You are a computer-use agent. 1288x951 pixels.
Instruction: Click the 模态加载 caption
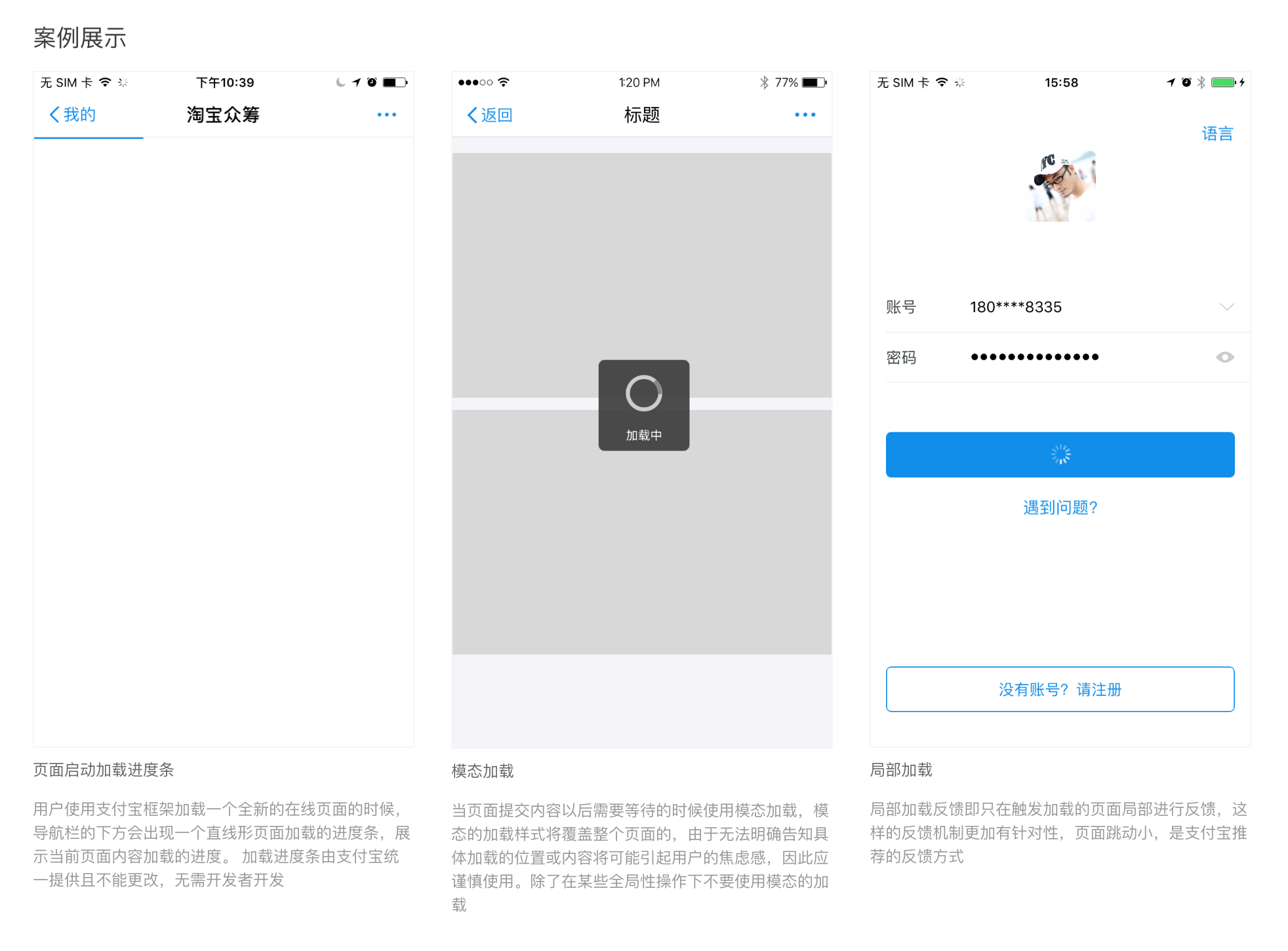[483, 771]
